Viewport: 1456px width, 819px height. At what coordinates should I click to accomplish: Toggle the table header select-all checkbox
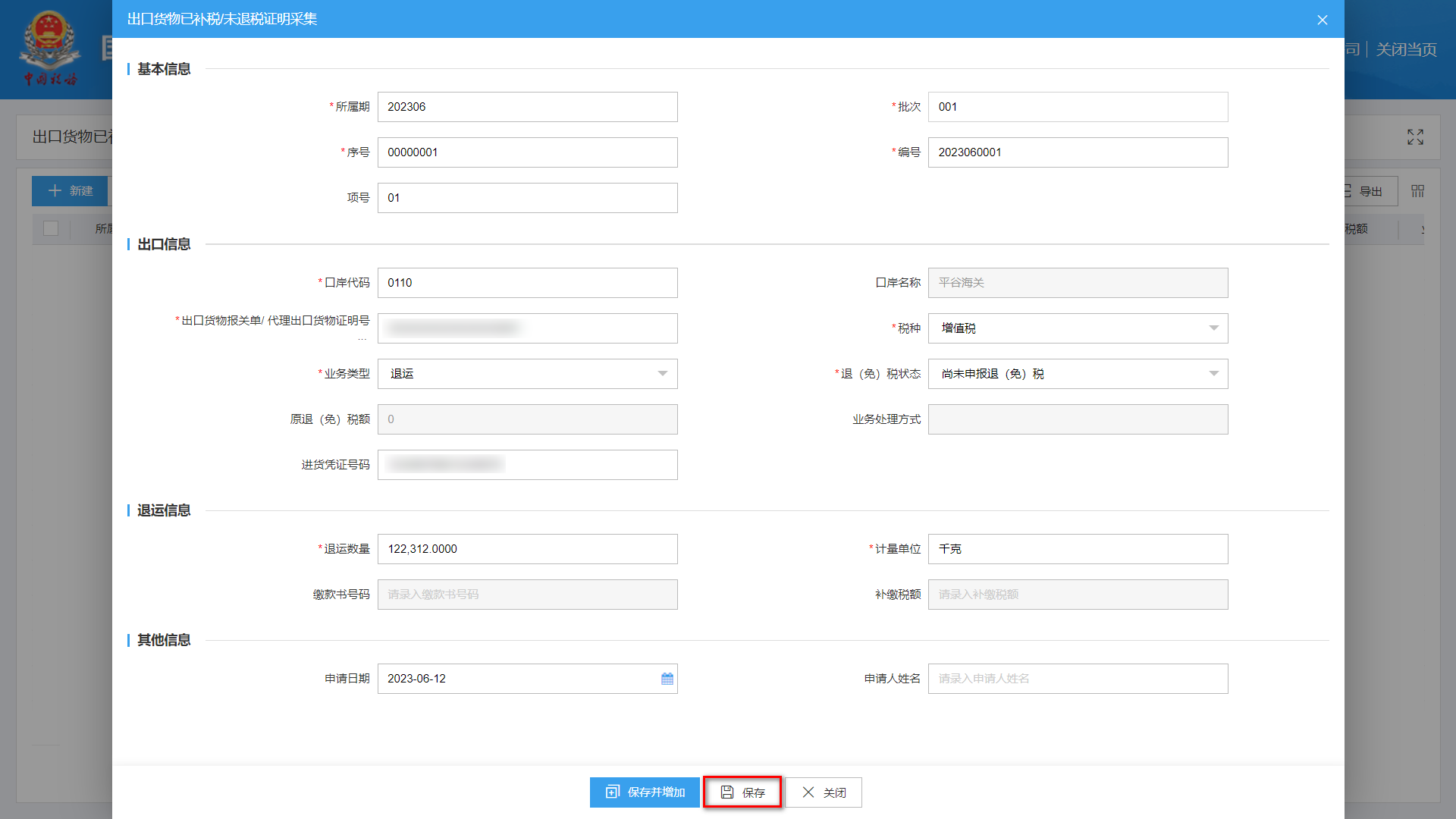point(51,228)
